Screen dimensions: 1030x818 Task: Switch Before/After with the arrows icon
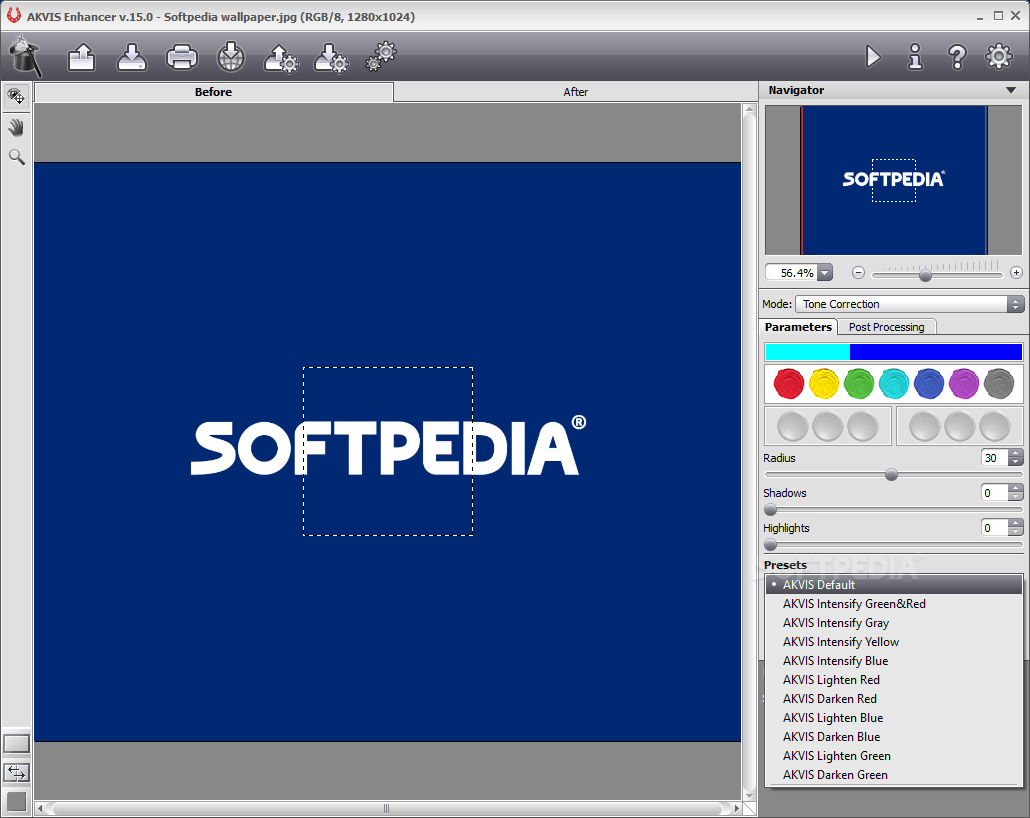point(16,773)
